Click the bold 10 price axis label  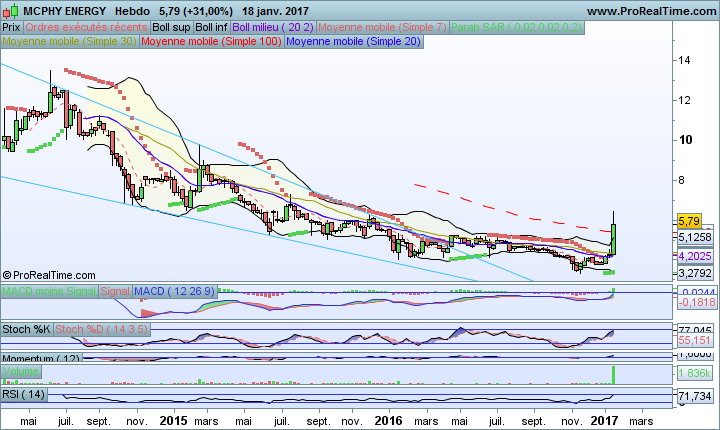[x=685, y=140]
